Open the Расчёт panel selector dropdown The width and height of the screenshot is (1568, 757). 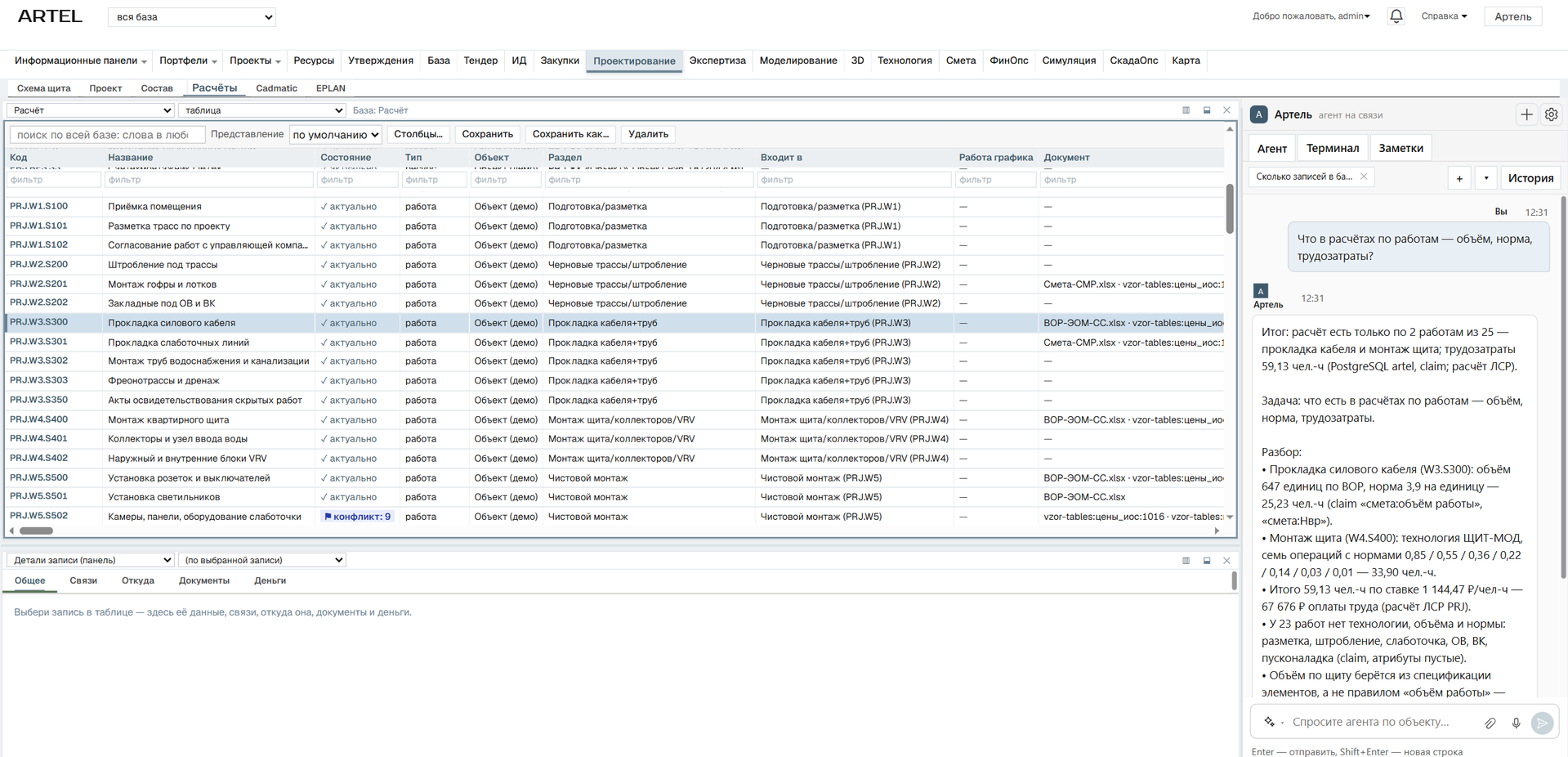point(91,110)
